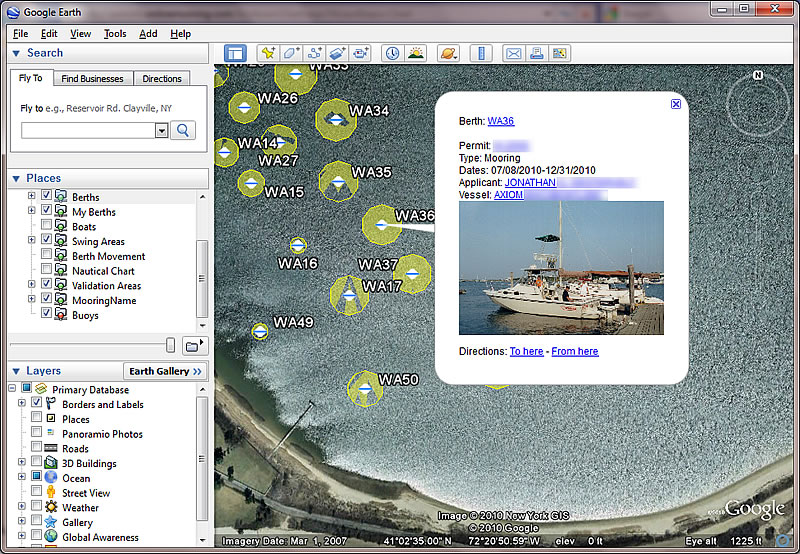Switch to the Find Businesses tab
The width and height of the screenshot is (800, 554).
[x=92, y=79]
